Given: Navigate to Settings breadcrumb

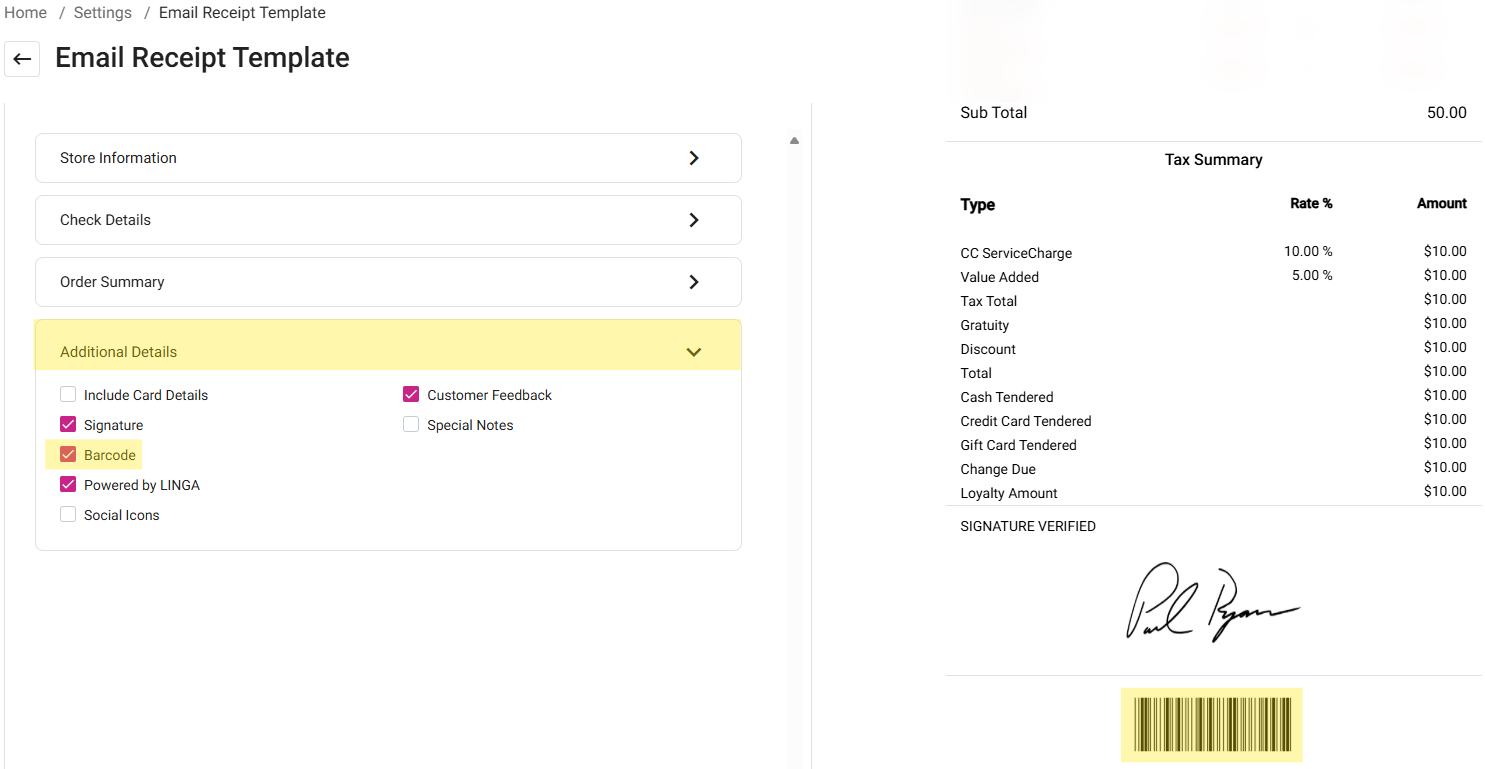Looking at the screenshot, I should [x=103, y=13].
